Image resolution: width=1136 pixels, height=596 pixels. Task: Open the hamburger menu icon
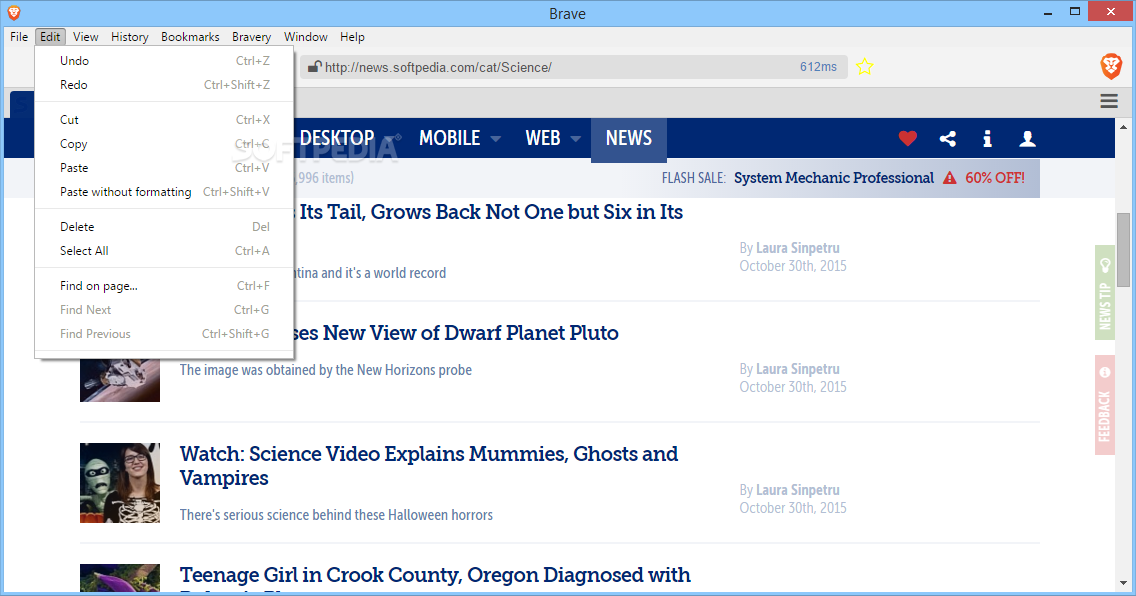(x=1108, y=101)
